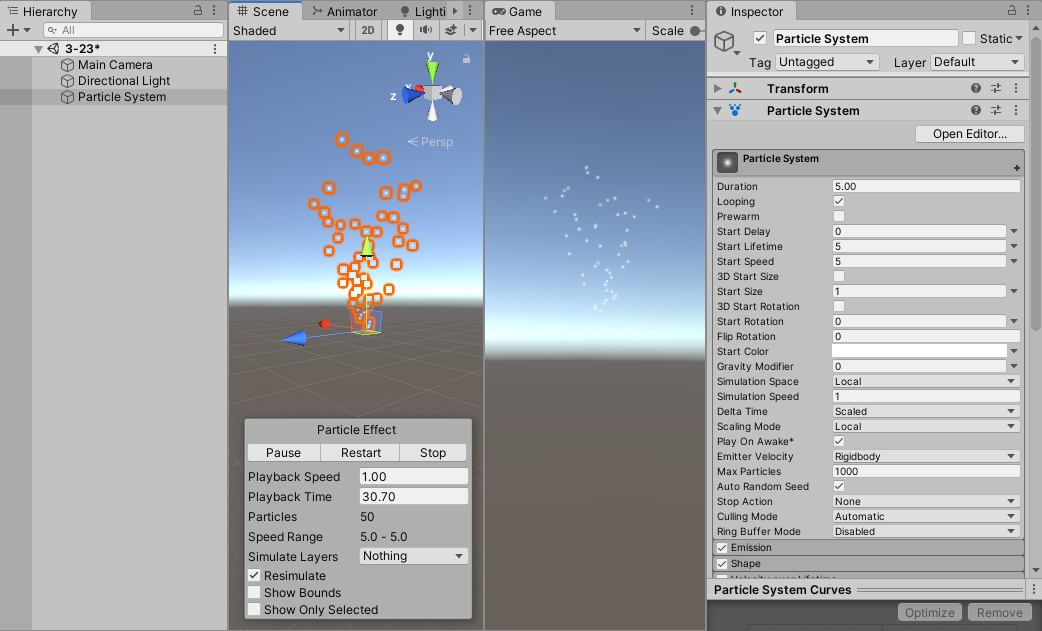Restart the particle effect playback
The width and height of the screenshot is (1042, 631).
360,452
